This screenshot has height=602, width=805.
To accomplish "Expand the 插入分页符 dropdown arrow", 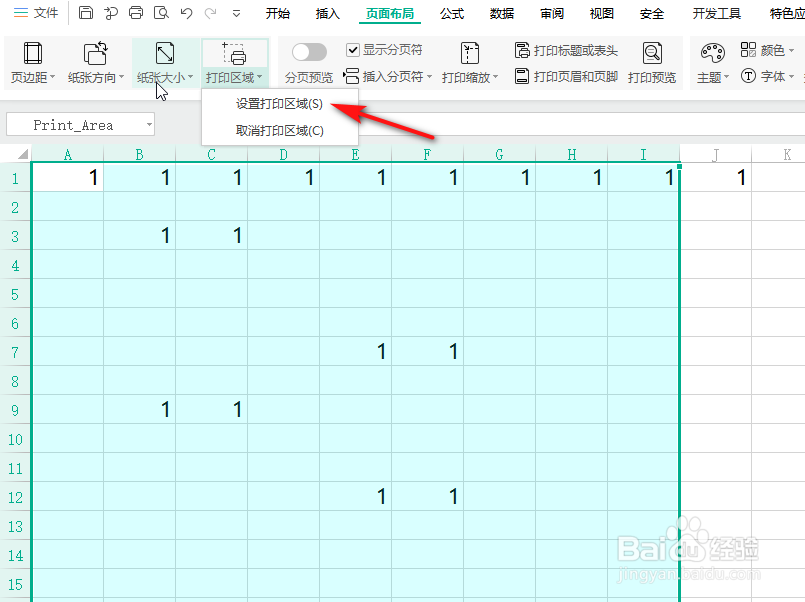I will click(x=429, y=77).
